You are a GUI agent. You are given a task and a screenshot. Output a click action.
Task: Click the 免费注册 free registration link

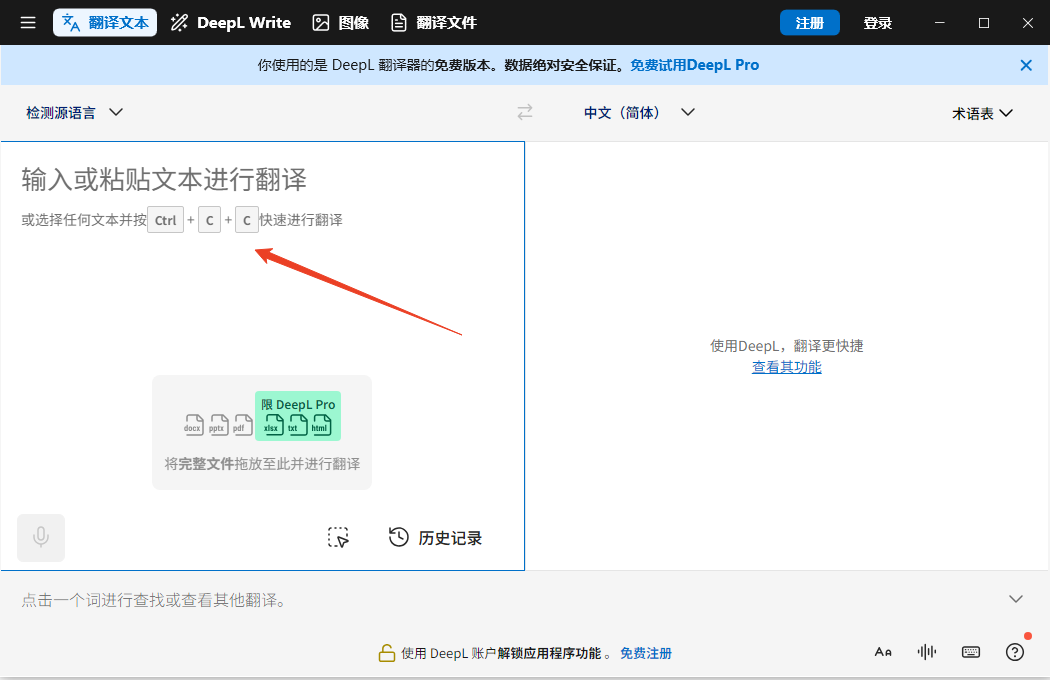point(646,653)
